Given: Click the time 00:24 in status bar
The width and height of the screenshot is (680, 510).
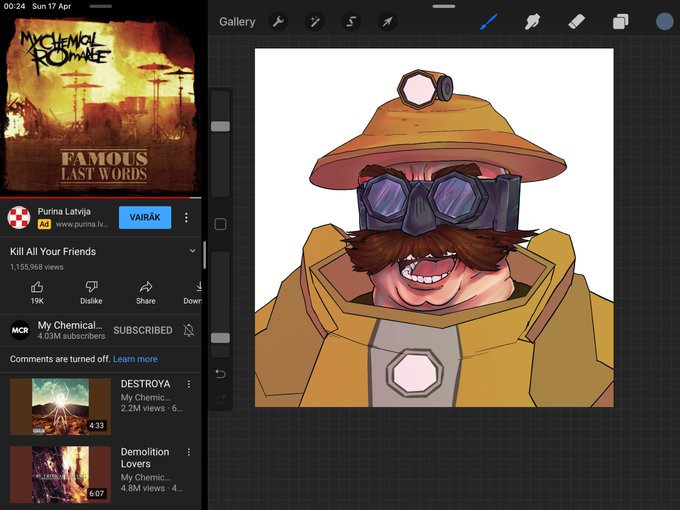Looking at the screenshot, I should [14, 7].
